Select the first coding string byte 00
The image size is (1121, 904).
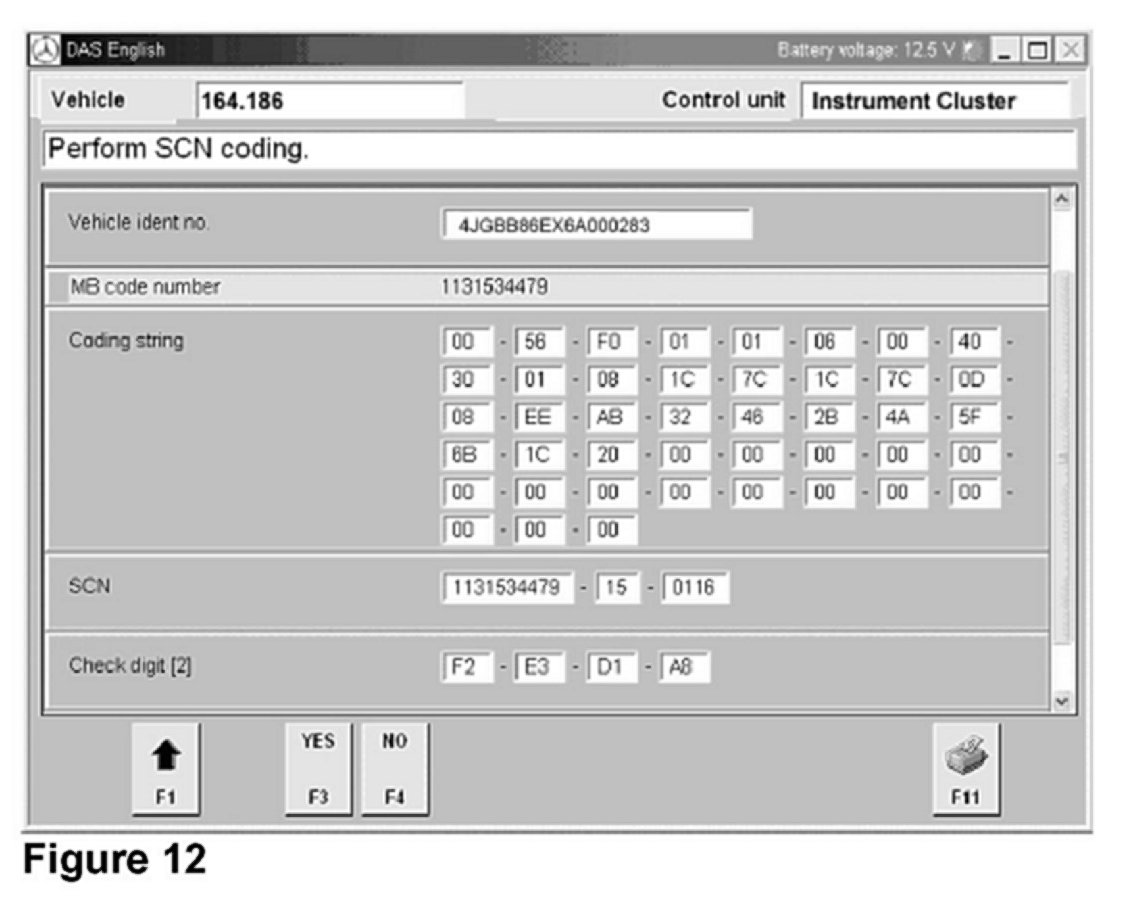point(464,342)
